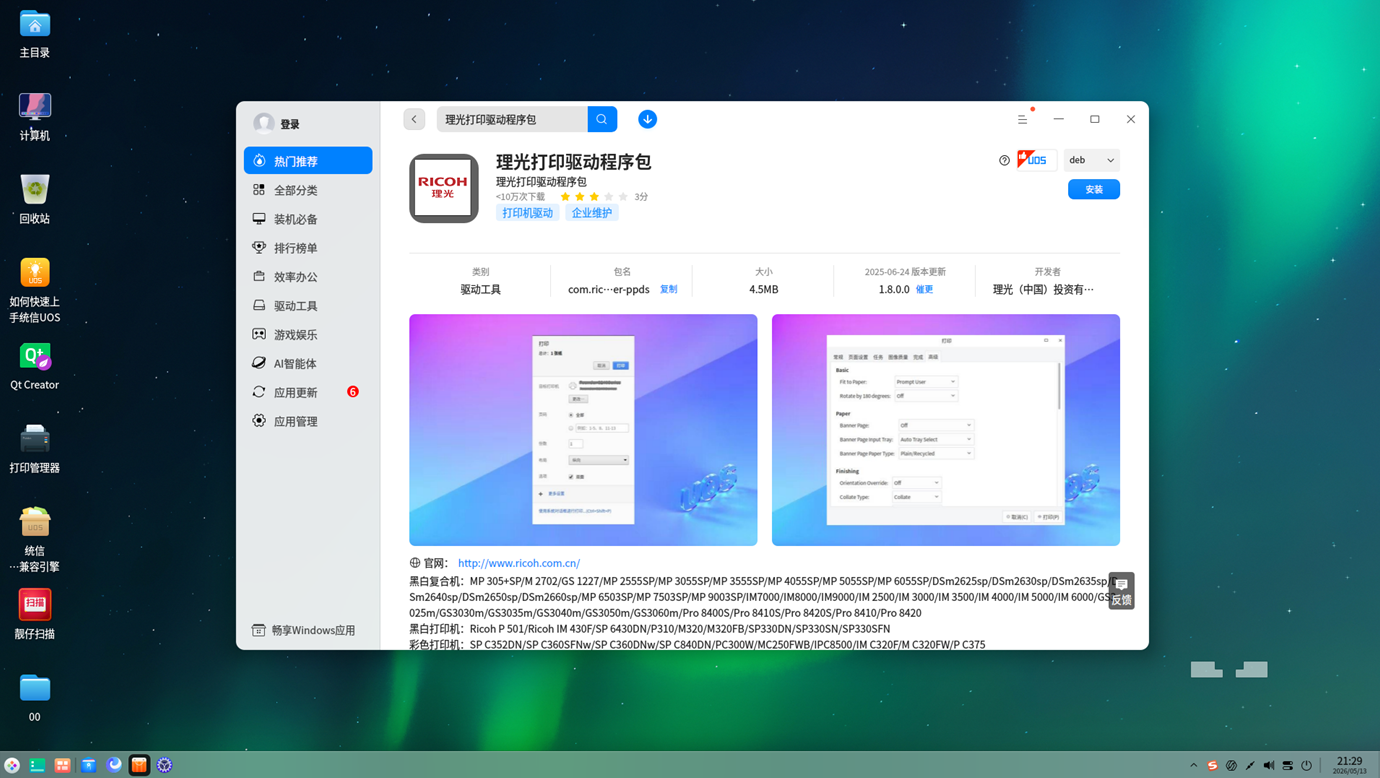The width and height of the screenshot is (1380, 778).
Task: Click the RICOH app logo
Action: tap(444, 188)
